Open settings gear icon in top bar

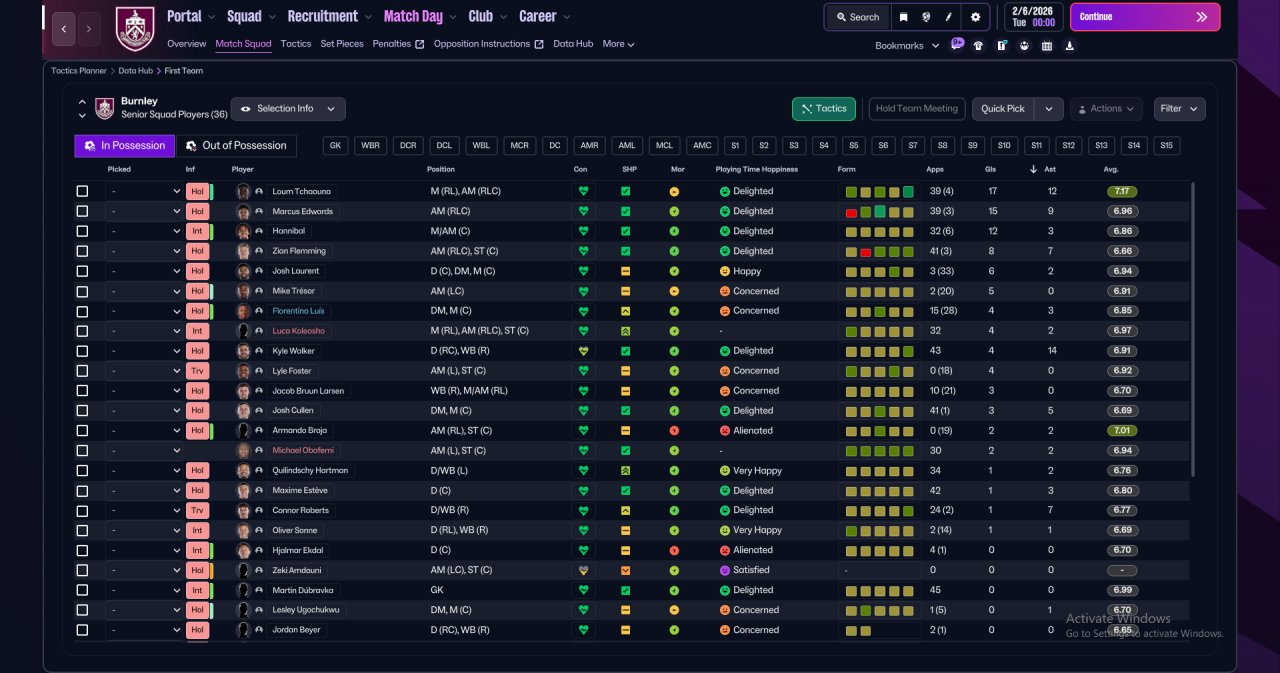point(975,17)
